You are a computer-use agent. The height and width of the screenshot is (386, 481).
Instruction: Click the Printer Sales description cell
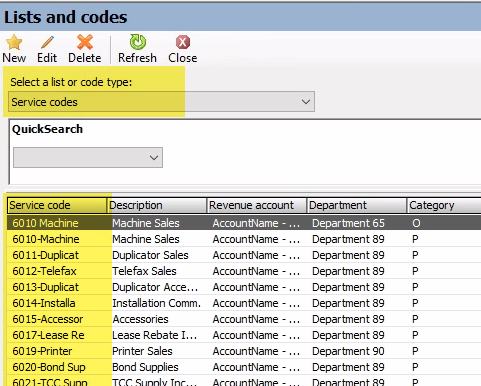(x=142, y=351)
